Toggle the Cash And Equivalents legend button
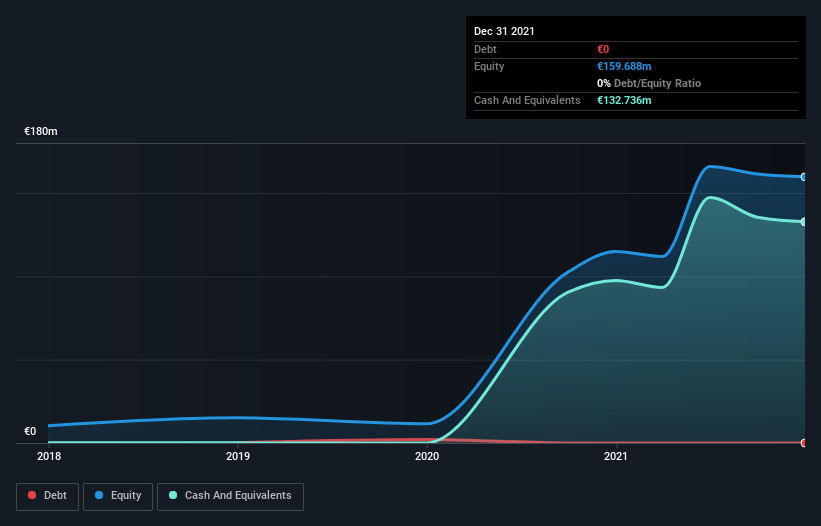821x526 pixels. tap(230, 496)
